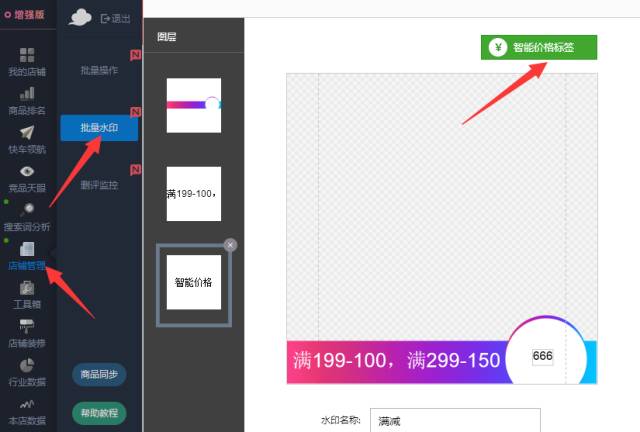Click 图层 panel header
The image size is (640, 432).
click(167, 37)
